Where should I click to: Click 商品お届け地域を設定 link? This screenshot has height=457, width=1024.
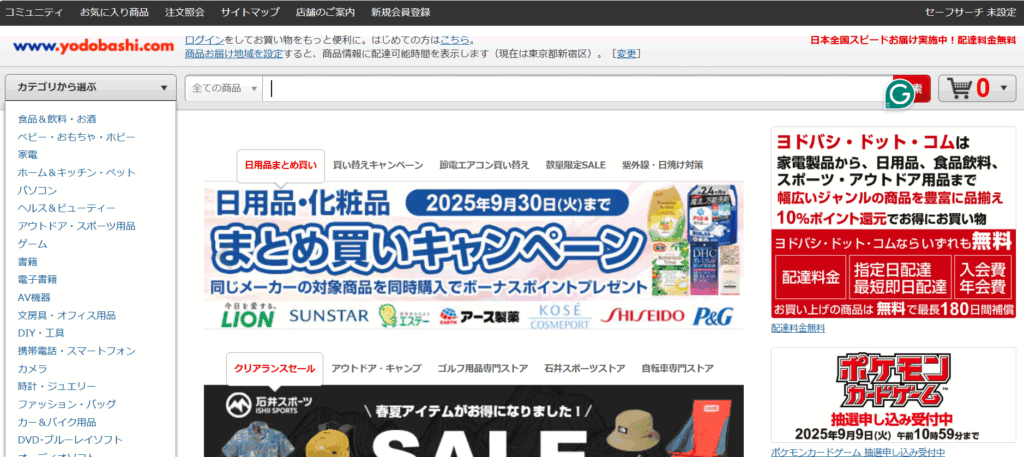point(234,54)
